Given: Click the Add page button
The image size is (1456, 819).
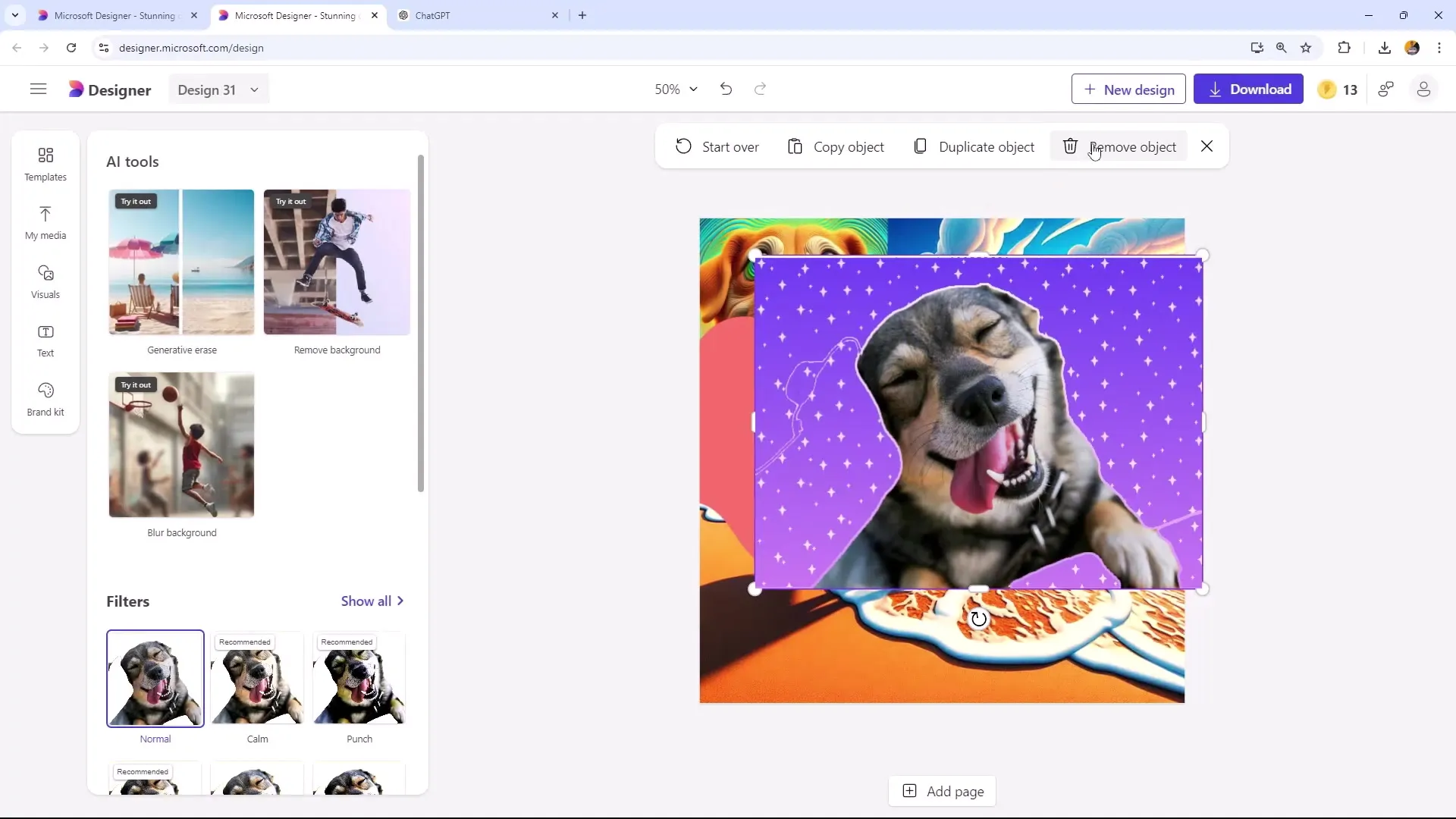Looking at the screenshot, I should [x=942, y=791].
